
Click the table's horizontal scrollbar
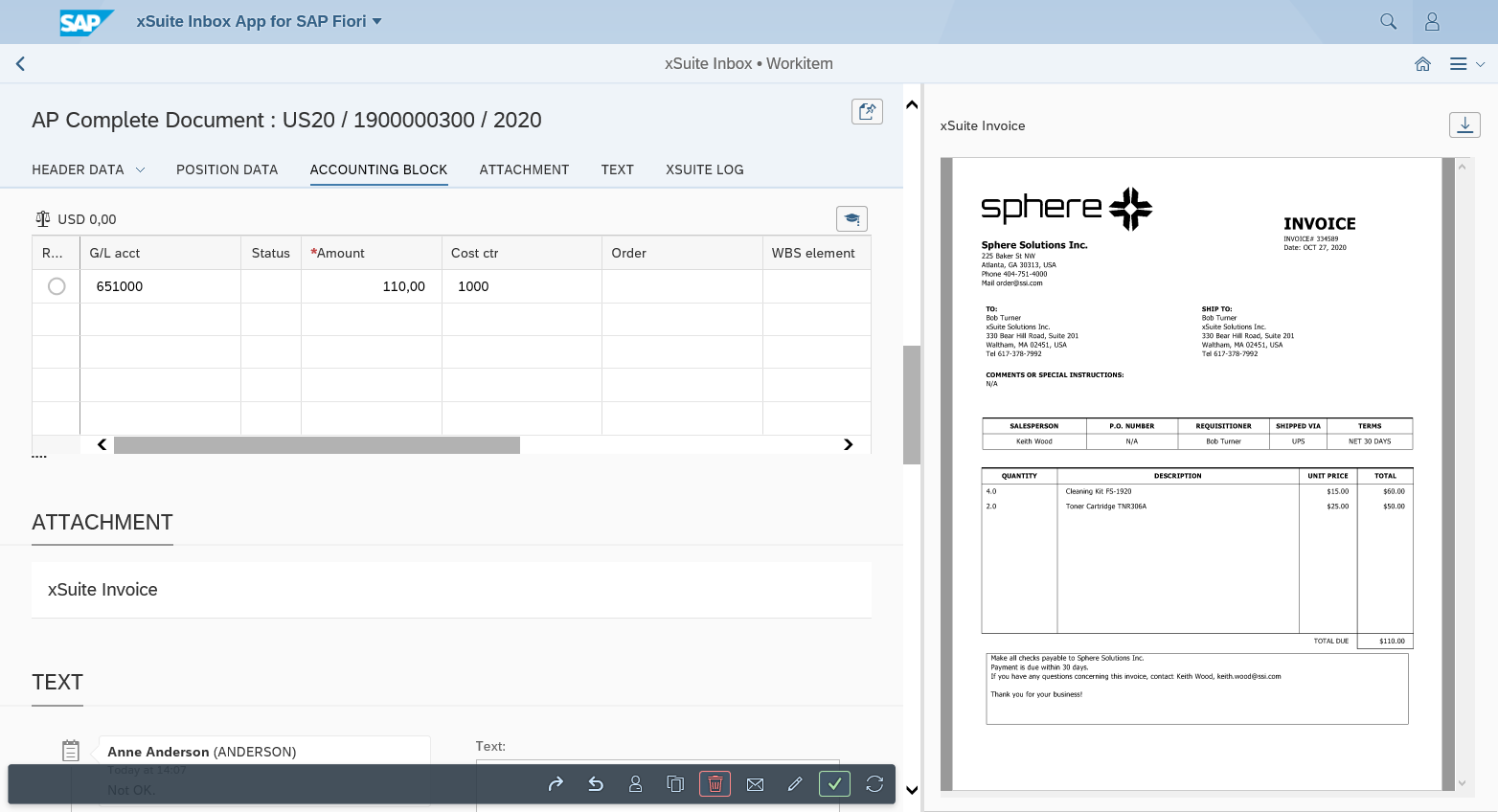(x=316, y=445)
